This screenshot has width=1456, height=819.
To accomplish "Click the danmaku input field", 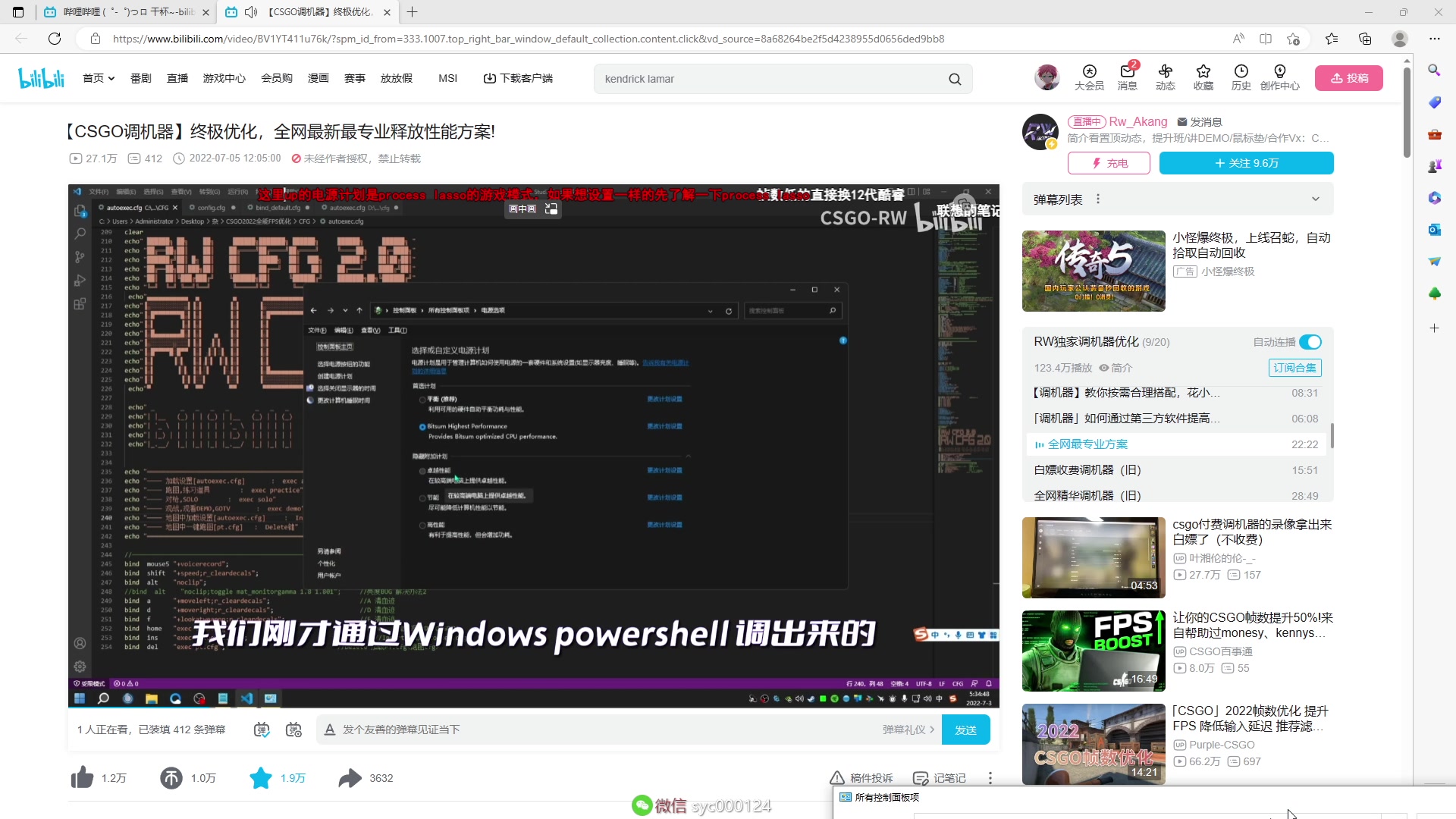I will tap(607, 730).
